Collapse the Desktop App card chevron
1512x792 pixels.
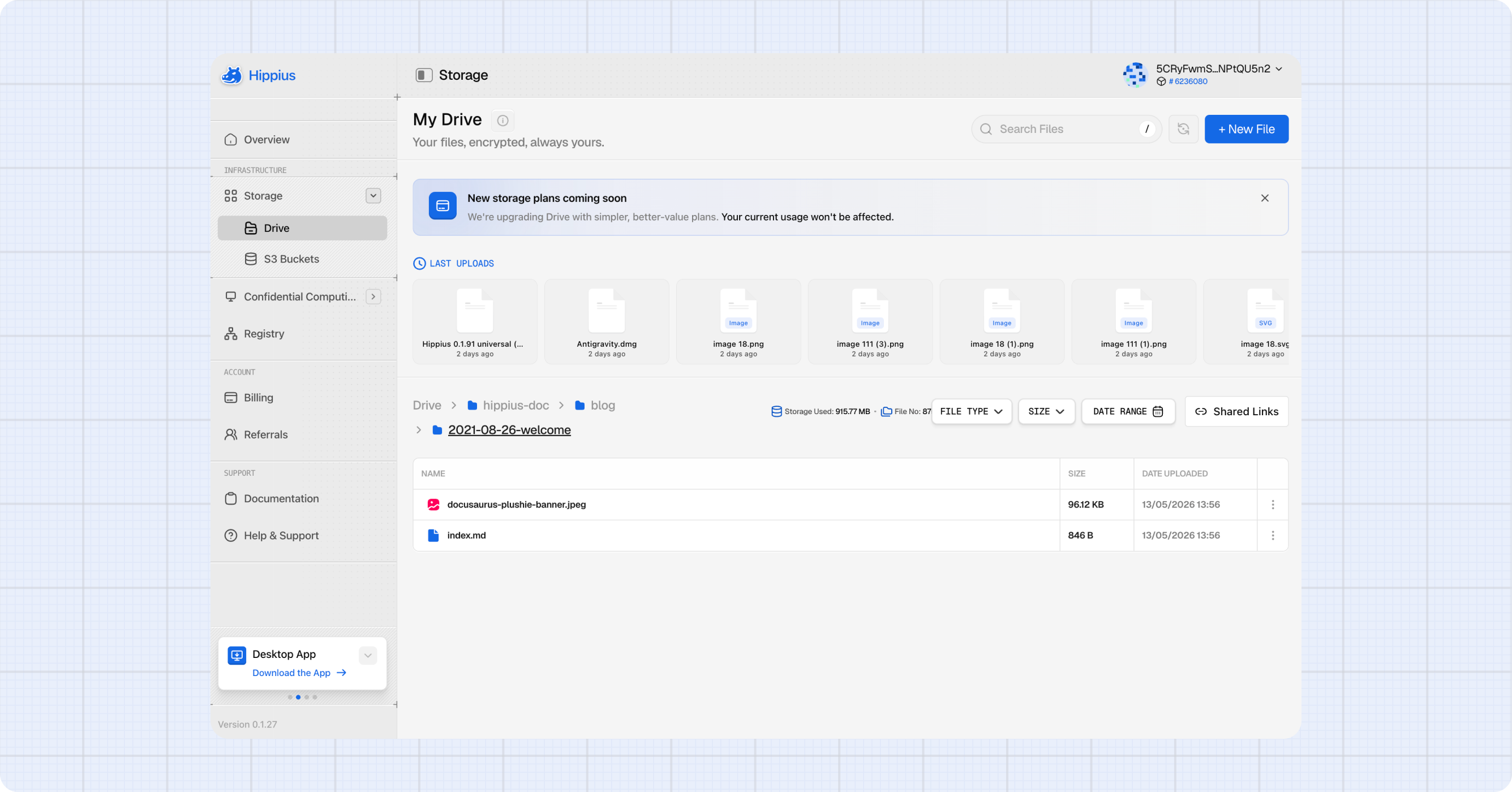[x=367, y=655]
